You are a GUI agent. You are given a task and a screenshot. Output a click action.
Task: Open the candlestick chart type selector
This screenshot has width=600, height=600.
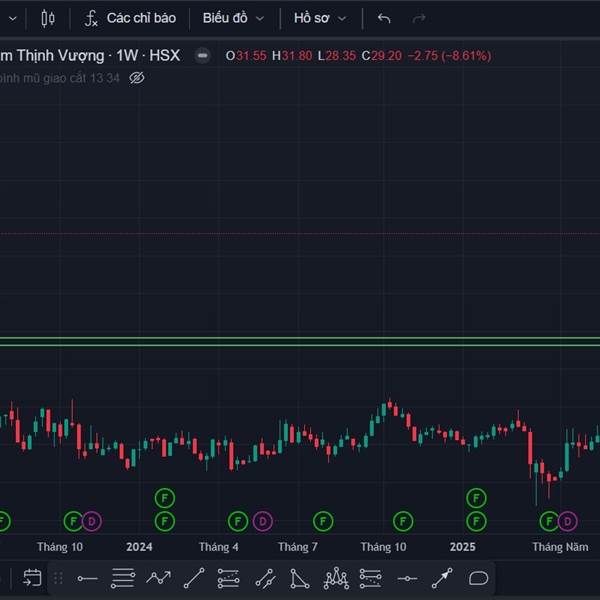47,18
